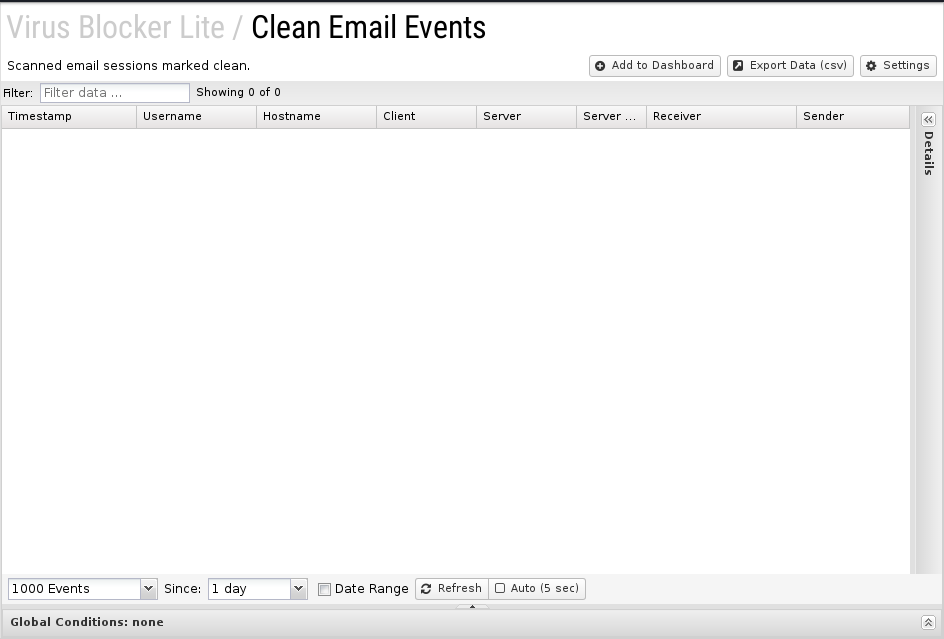
Task: Expand the Global Conditions panel
Action: (x=928, y=622)
